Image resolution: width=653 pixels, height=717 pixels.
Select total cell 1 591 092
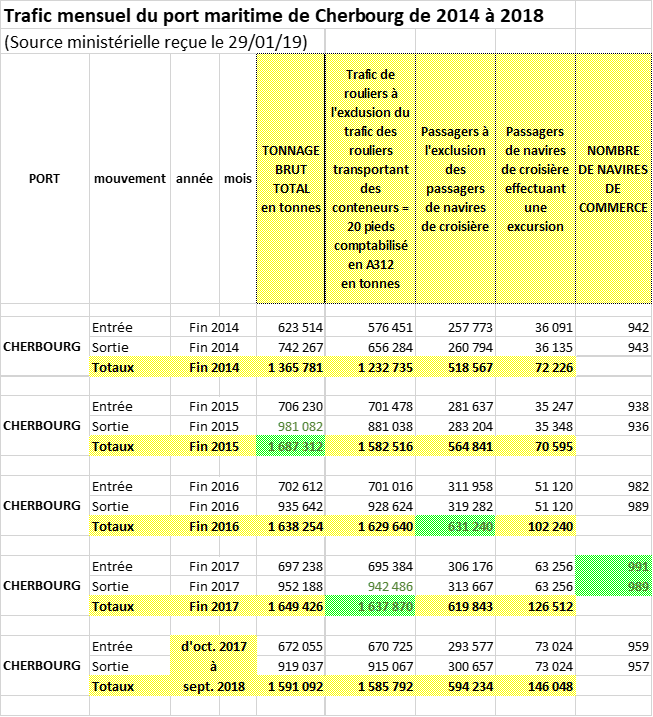291,686
